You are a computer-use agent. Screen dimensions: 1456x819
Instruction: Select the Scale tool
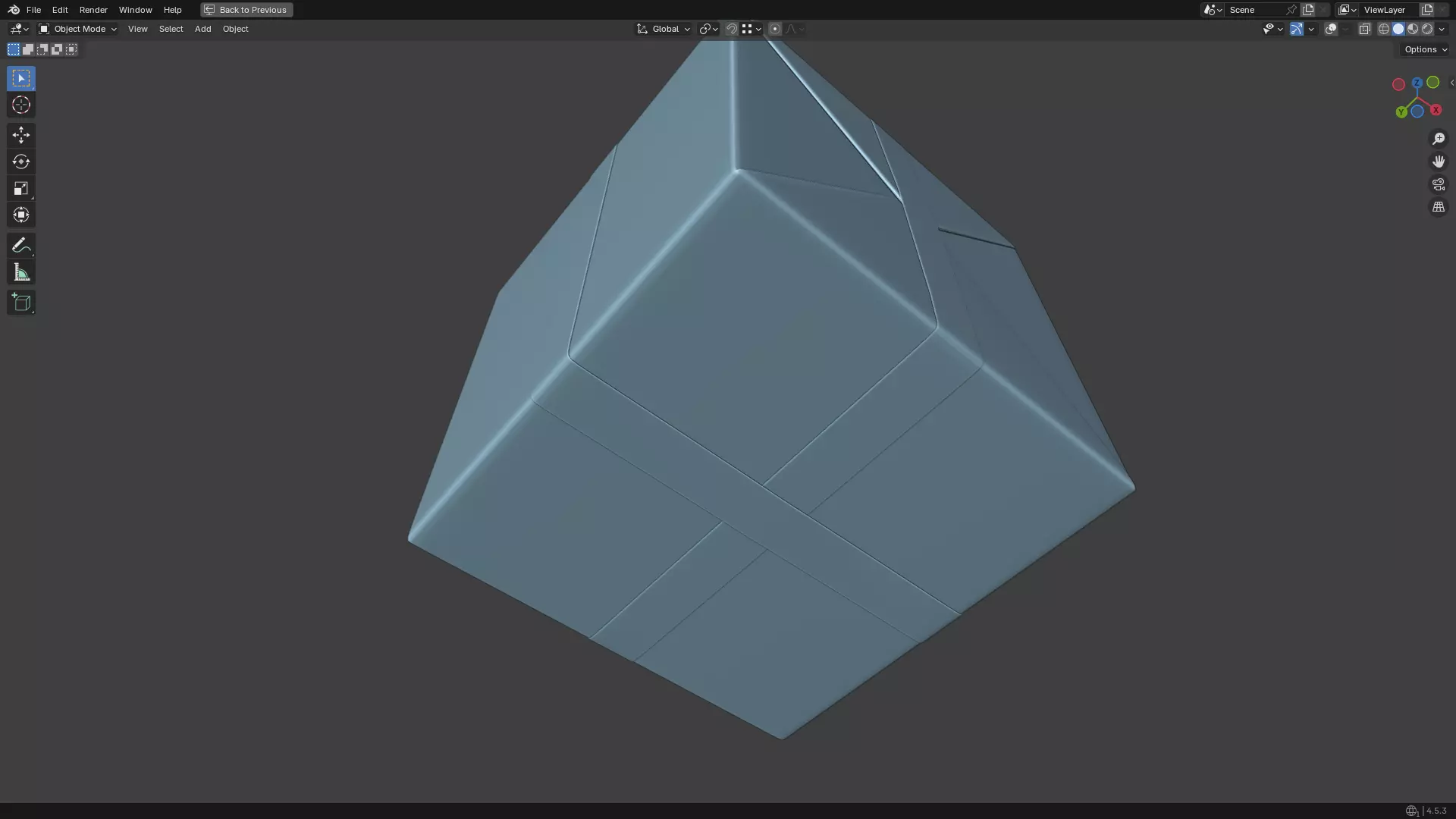click(20, 188)
